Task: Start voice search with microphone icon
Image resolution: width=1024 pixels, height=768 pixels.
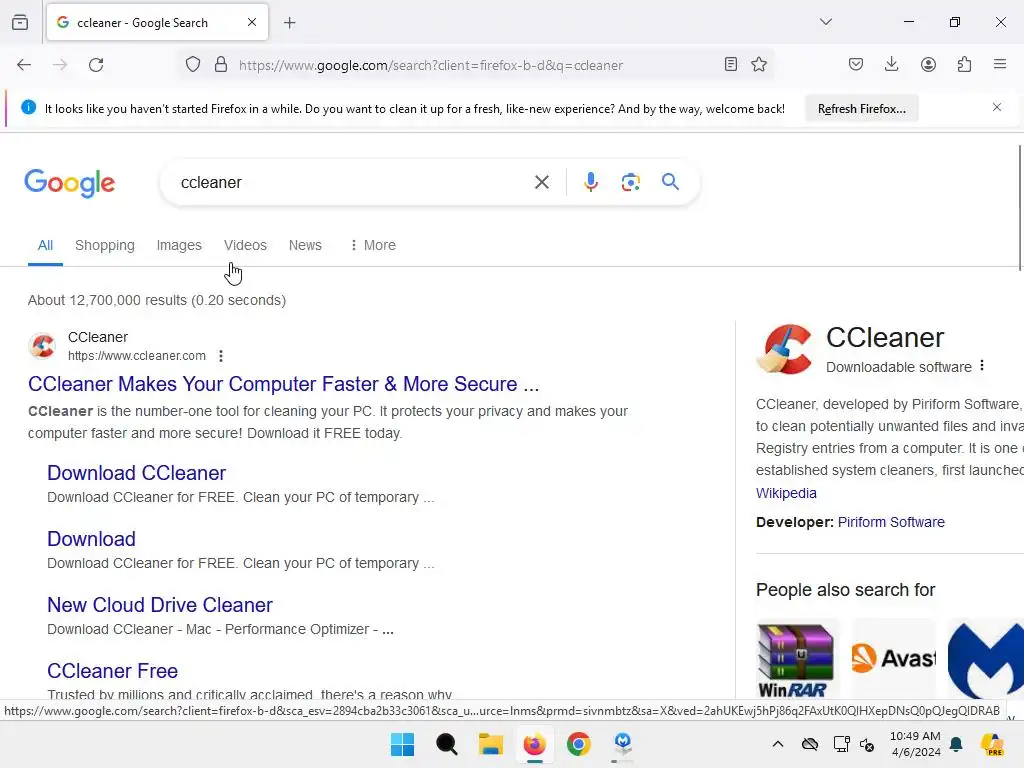Action: coord(591,182)
